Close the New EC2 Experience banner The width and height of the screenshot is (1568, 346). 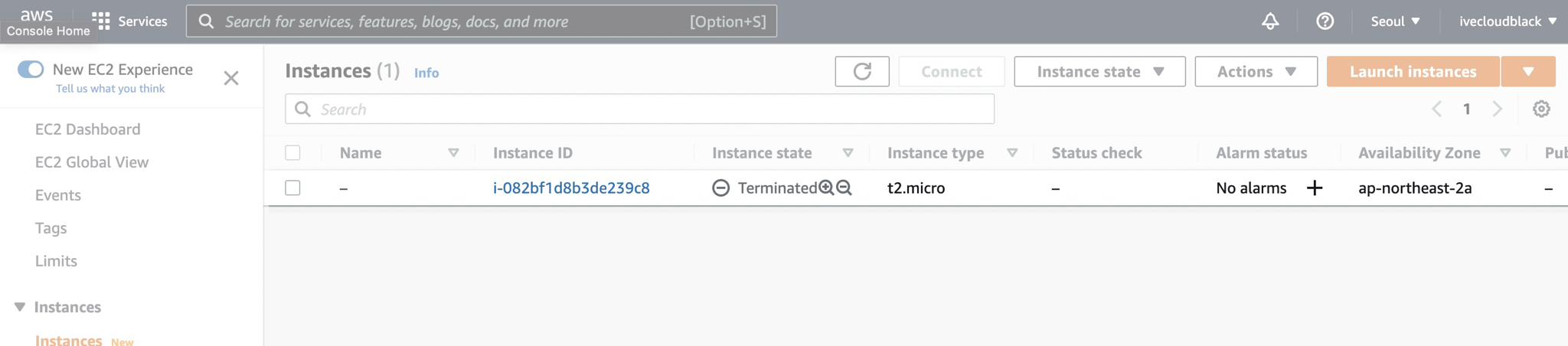231,78
